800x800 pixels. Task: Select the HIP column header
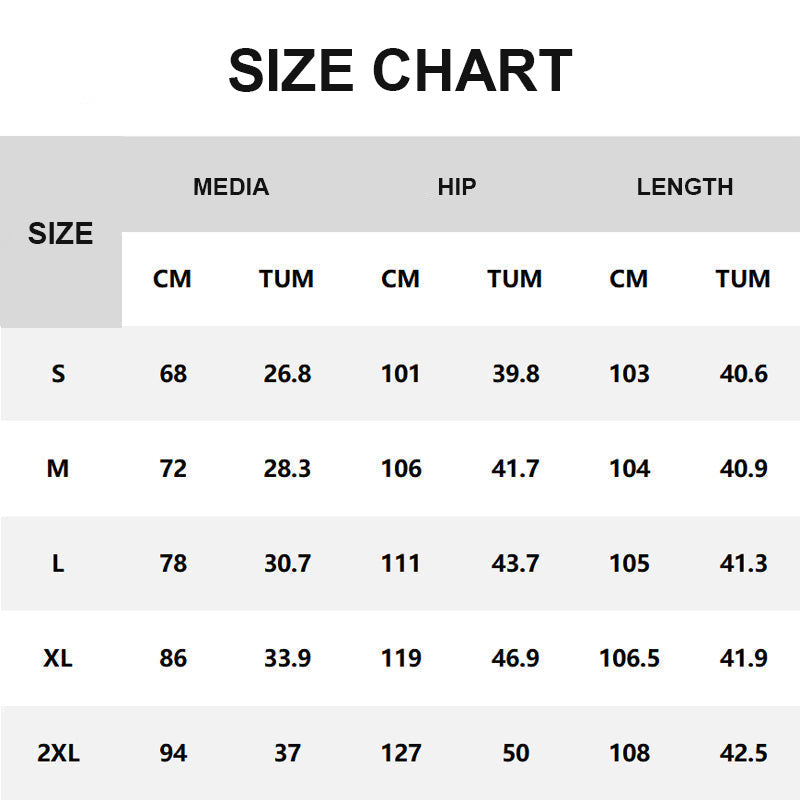(457, 187)
